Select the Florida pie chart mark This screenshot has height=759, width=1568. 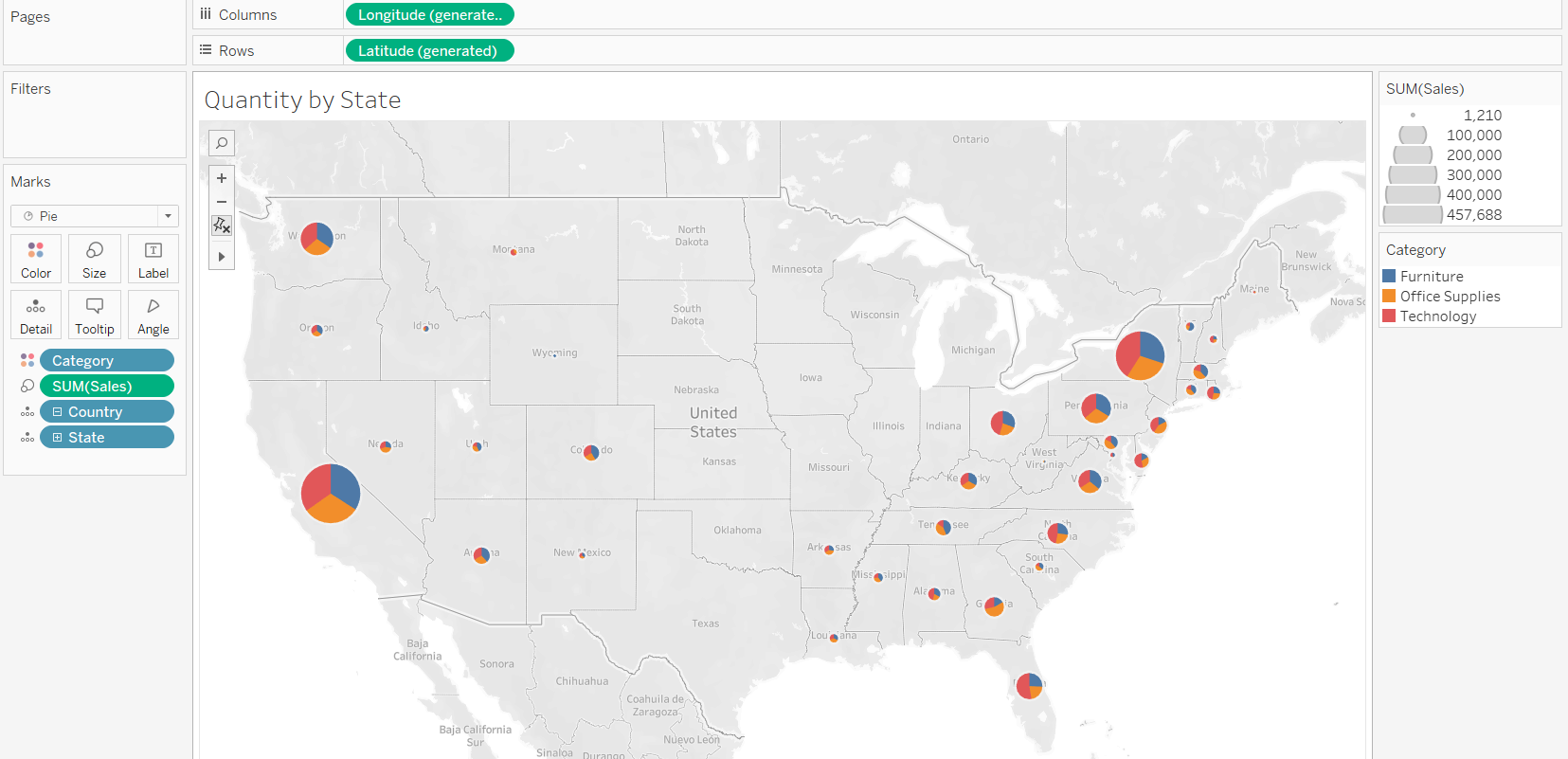click(x=1029, y=685)
